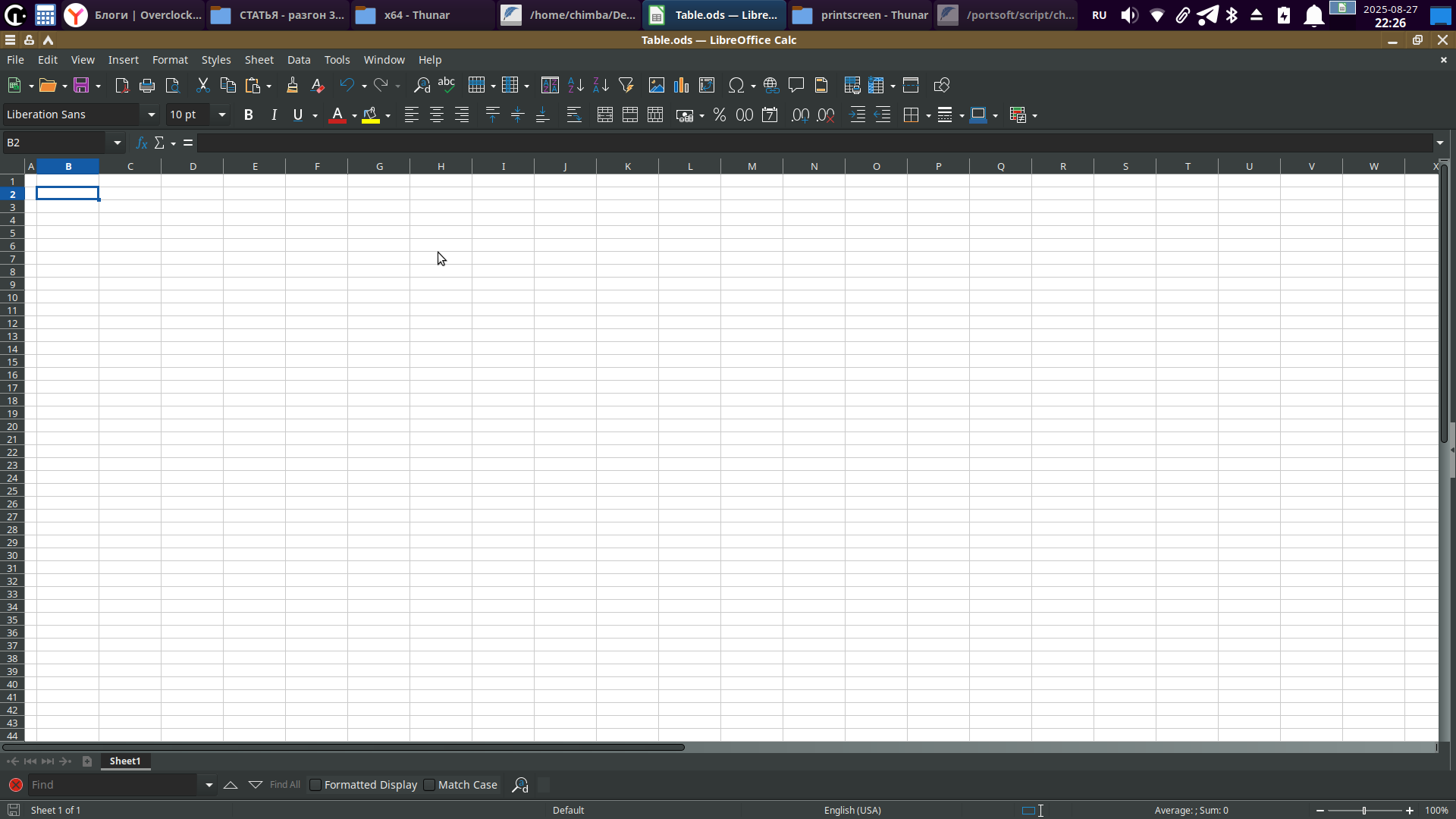Click the AutoFilter funnel icon
Viewport: 1456px width, 819px height.
[626, 86]
